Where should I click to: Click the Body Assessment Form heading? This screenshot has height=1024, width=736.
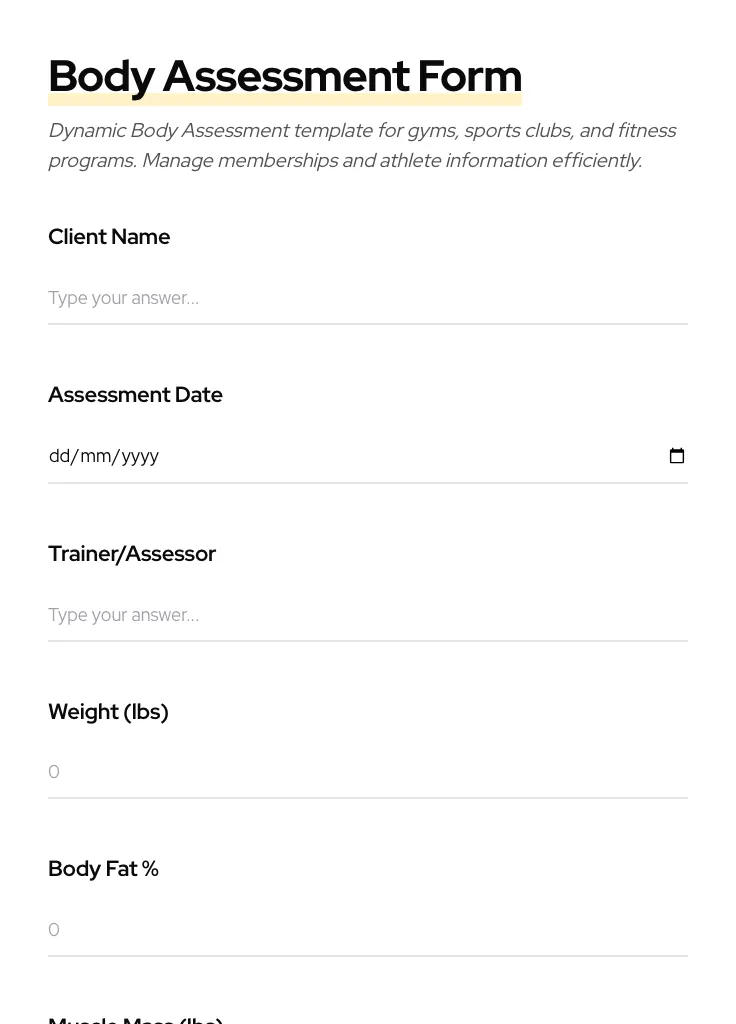click(x=285, y=75)
